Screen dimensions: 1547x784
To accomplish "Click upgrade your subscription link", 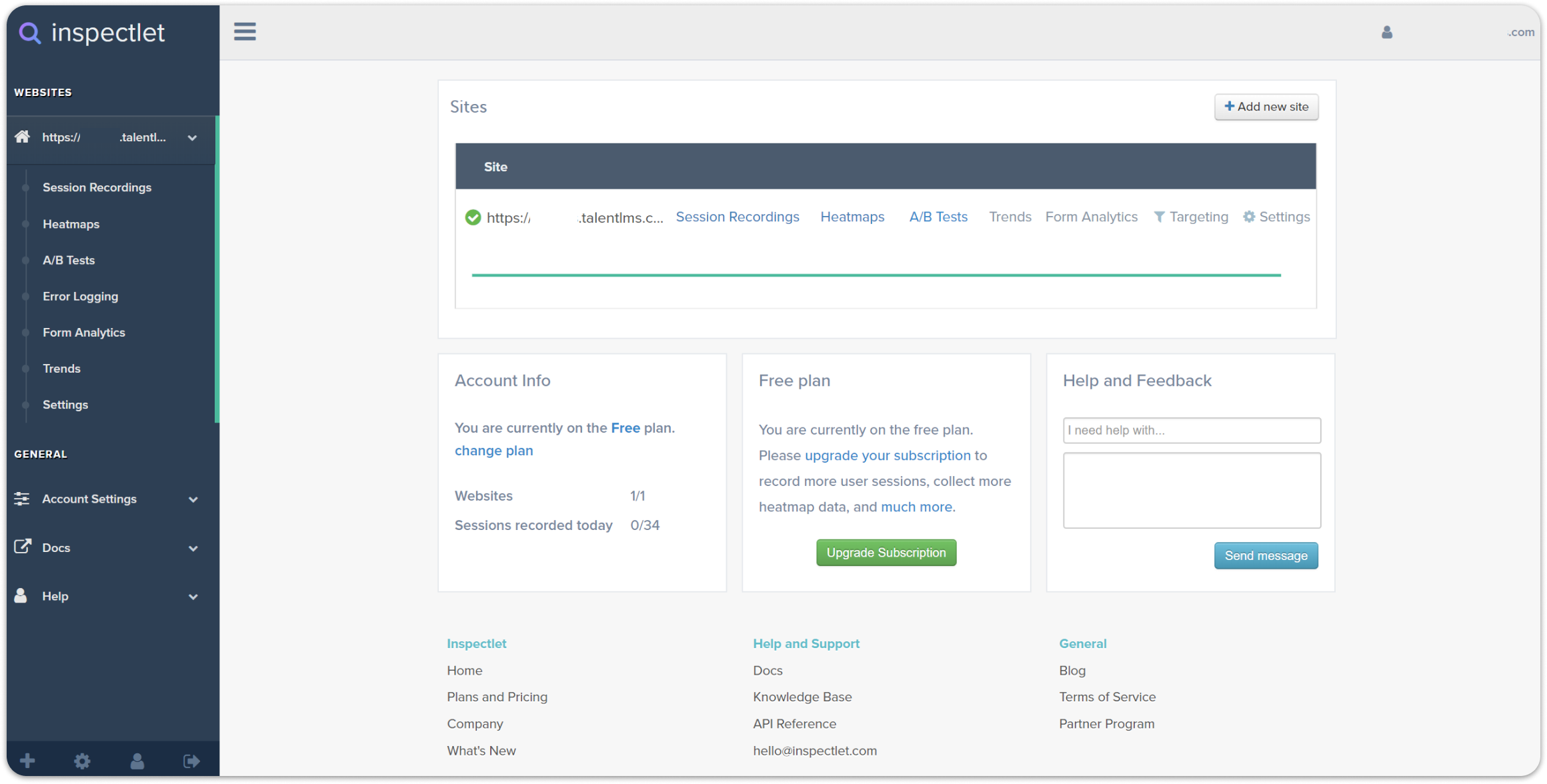I will [x=888, y=455].
